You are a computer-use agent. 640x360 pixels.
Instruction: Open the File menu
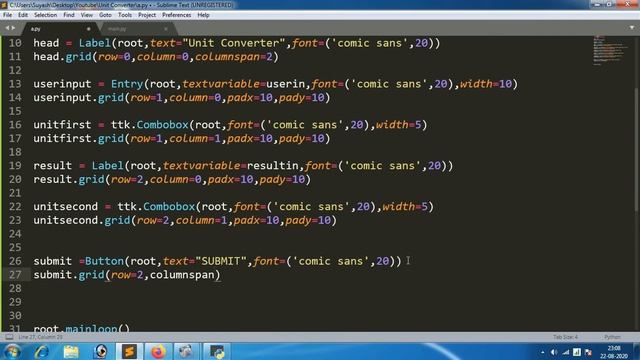click(7, 15)
